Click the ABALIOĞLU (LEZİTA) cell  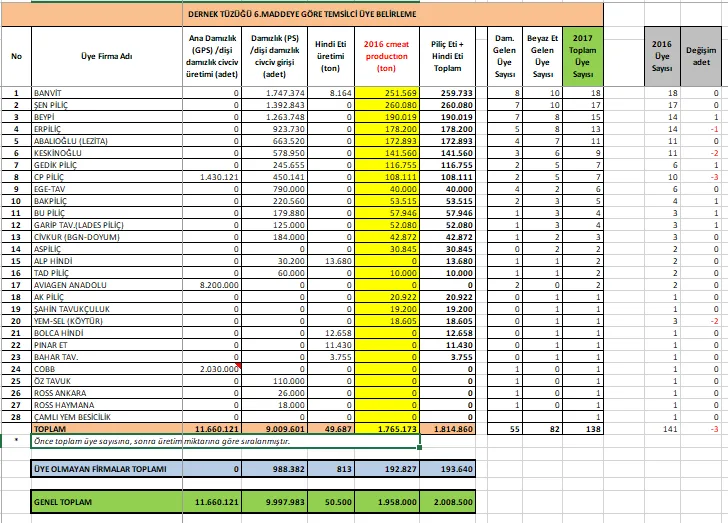coord(107,141)
